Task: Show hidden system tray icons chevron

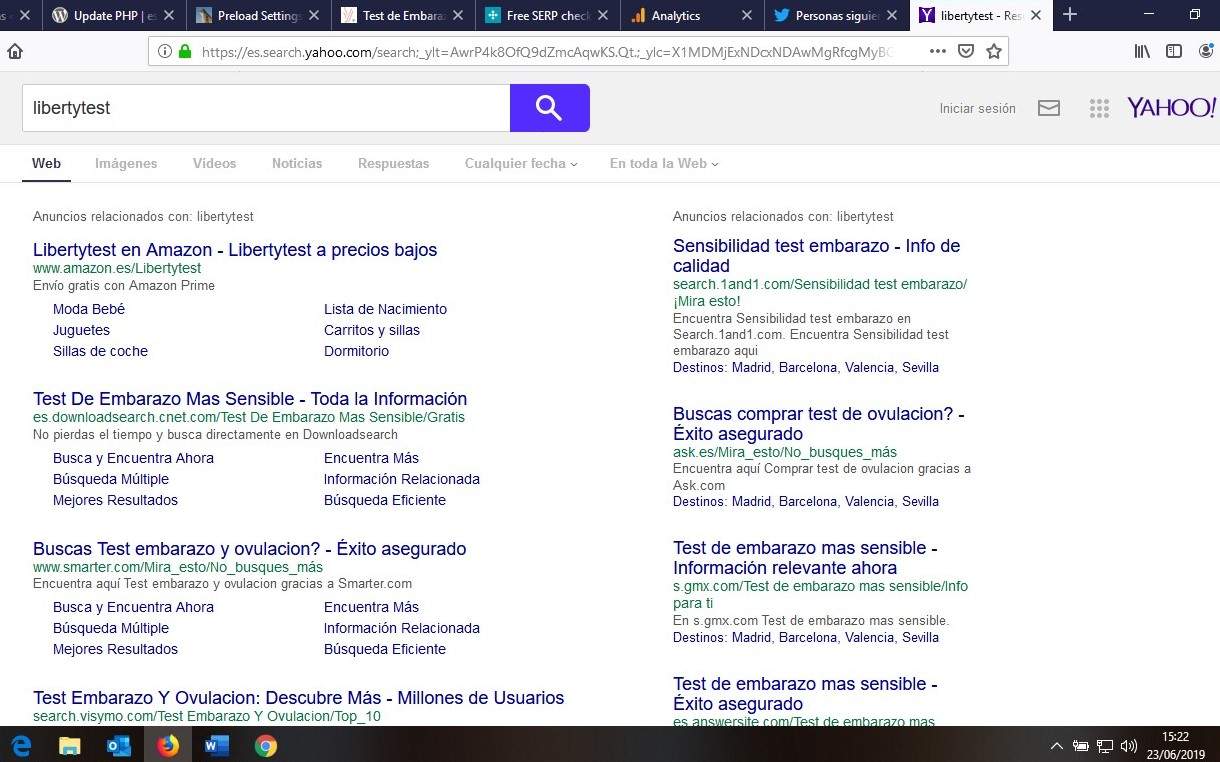Action: point(1056,746)
